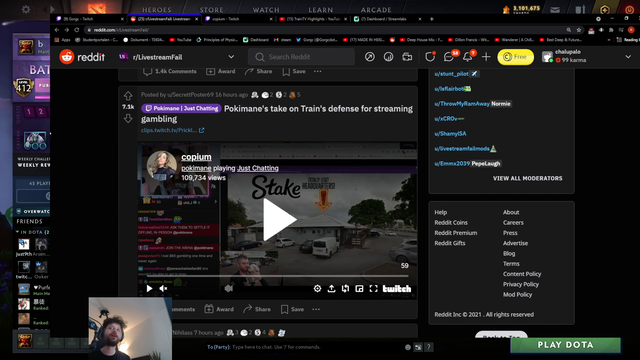Click the clip loop arrows icon
This screenshot has width=640, height=360.
[x=345, y=289]
